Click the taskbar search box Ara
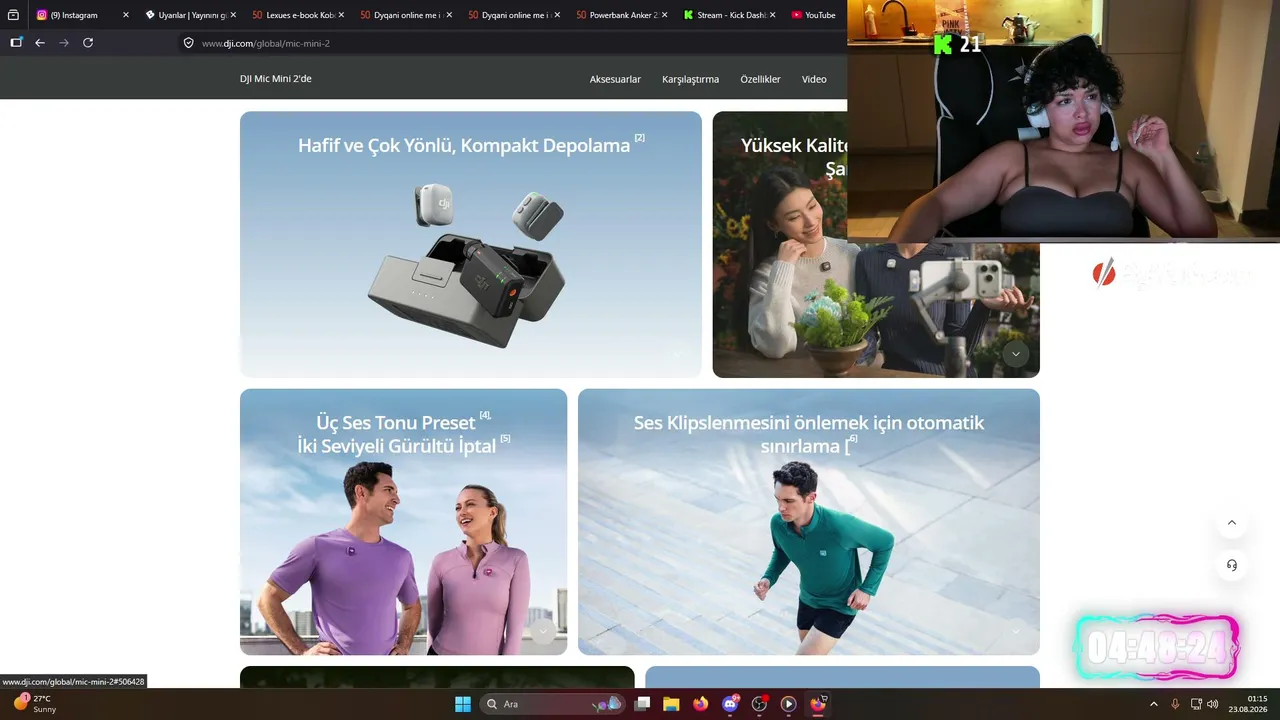The image size is (1280, 720). pyautogui.click(x=553, y=704)
